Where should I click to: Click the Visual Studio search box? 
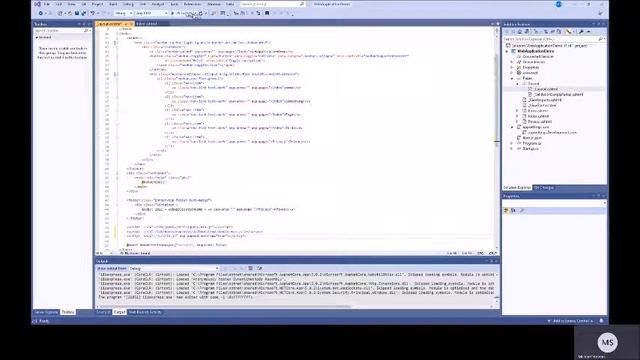[x=272, y=4]
